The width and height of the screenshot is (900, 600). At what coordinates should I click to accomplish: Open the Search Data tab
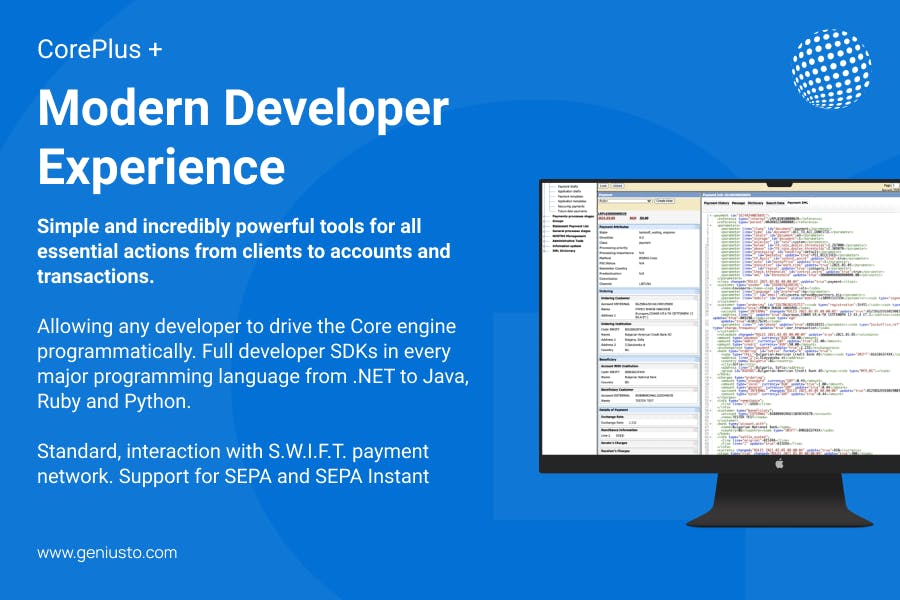(775, 203)
